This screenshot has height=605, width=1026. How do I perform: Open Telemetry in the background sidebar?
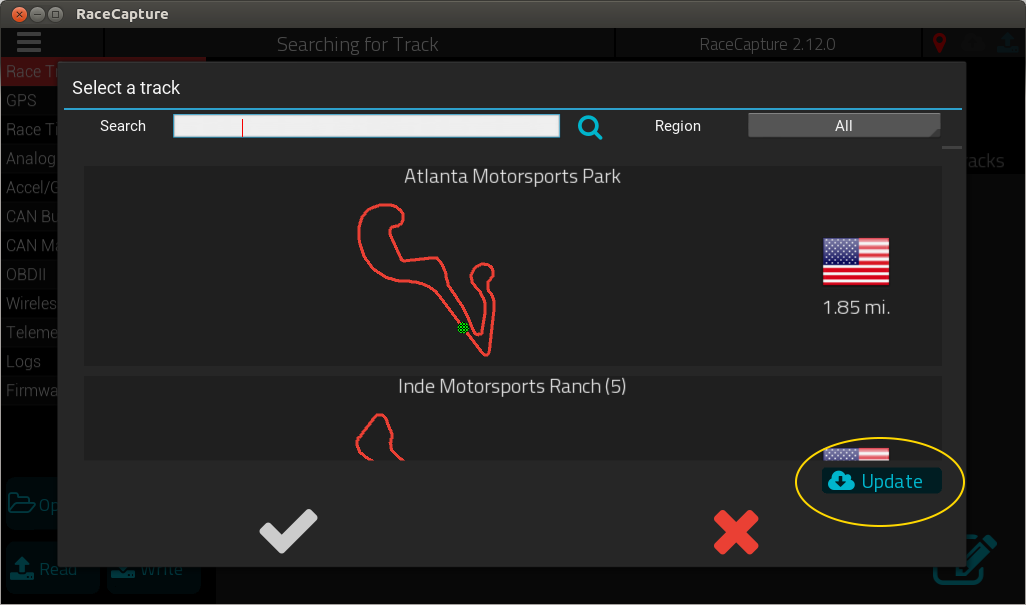(29, 332)
